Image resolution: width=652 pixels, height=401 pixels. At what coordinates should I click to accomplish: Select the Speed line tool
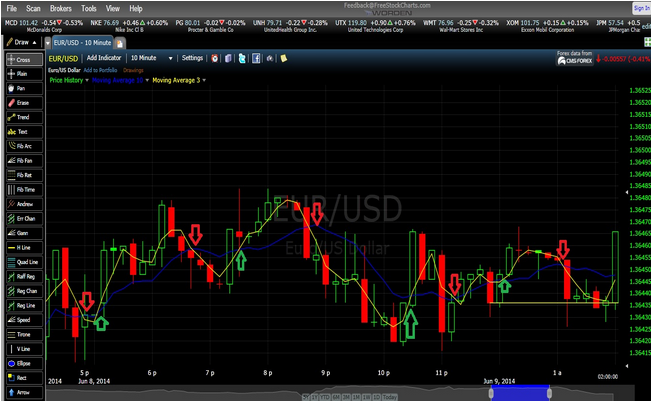click(x=25, y=320)
